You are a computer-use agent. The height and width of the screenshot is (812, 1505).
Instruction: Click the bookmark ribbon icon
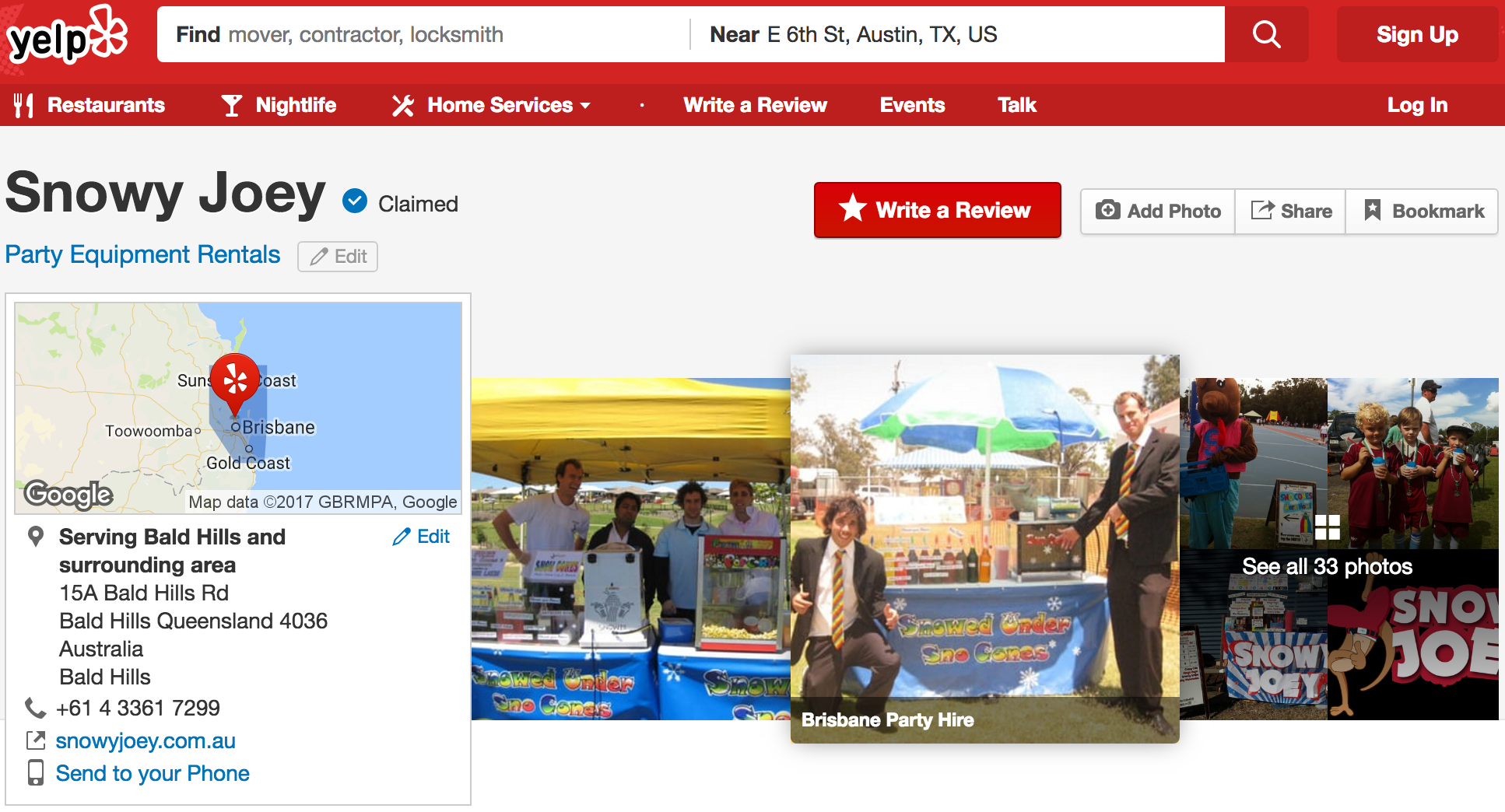click(x=1373, y=210)
